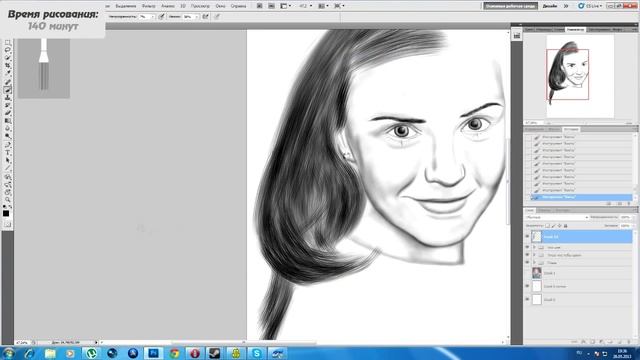Select the Clone Stamp tool
The width and height of the screenshot is (640, 360).
pos(7,98)
